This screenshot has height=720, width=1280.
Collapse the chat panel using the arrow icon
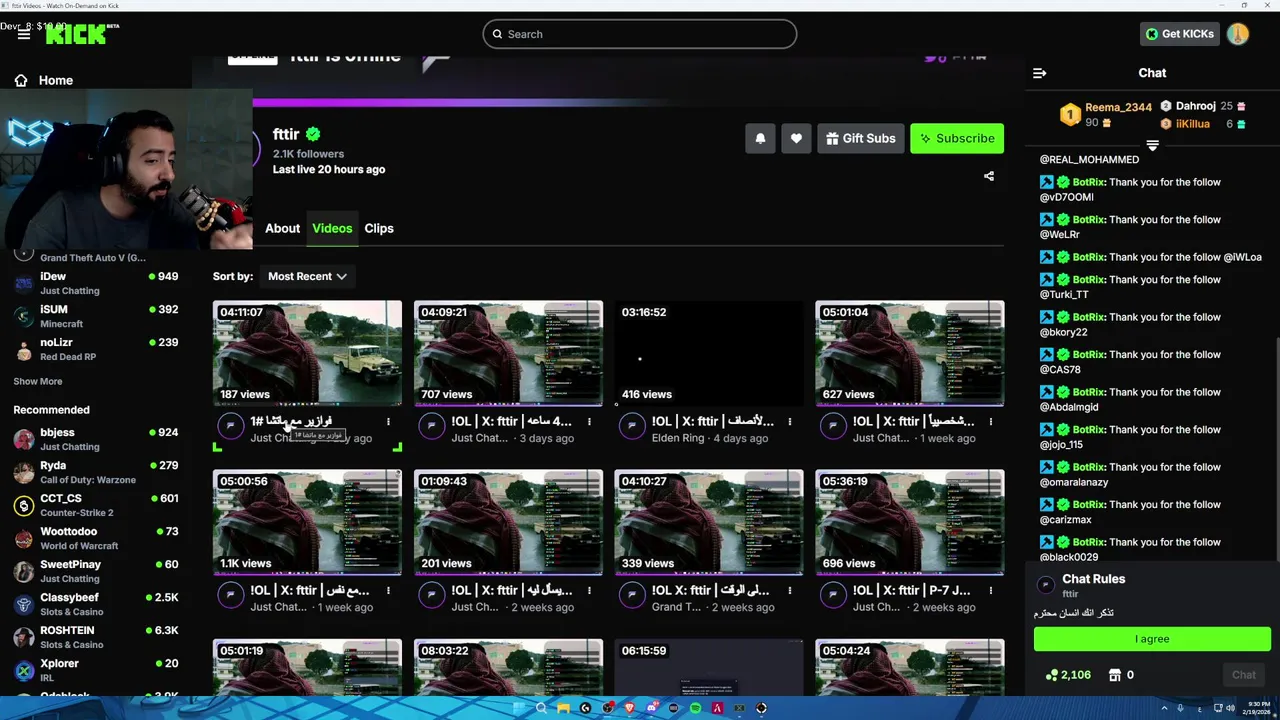coord(1039,73)
